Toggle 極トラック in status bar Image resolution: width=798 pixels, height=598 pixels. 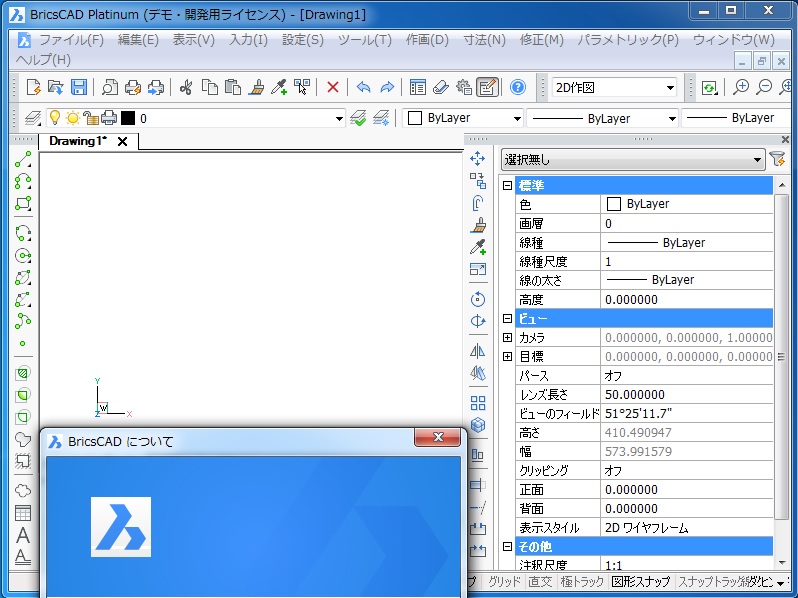(x=582, y=581)
